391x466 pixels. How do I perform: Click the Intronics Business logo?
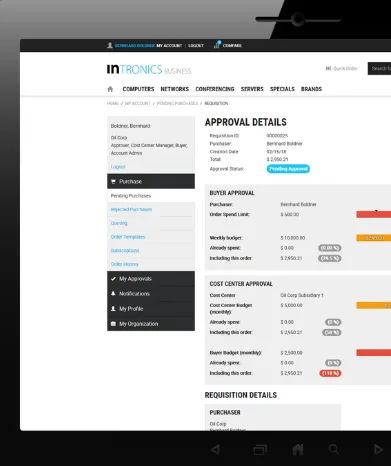click(x=149, y=69)
